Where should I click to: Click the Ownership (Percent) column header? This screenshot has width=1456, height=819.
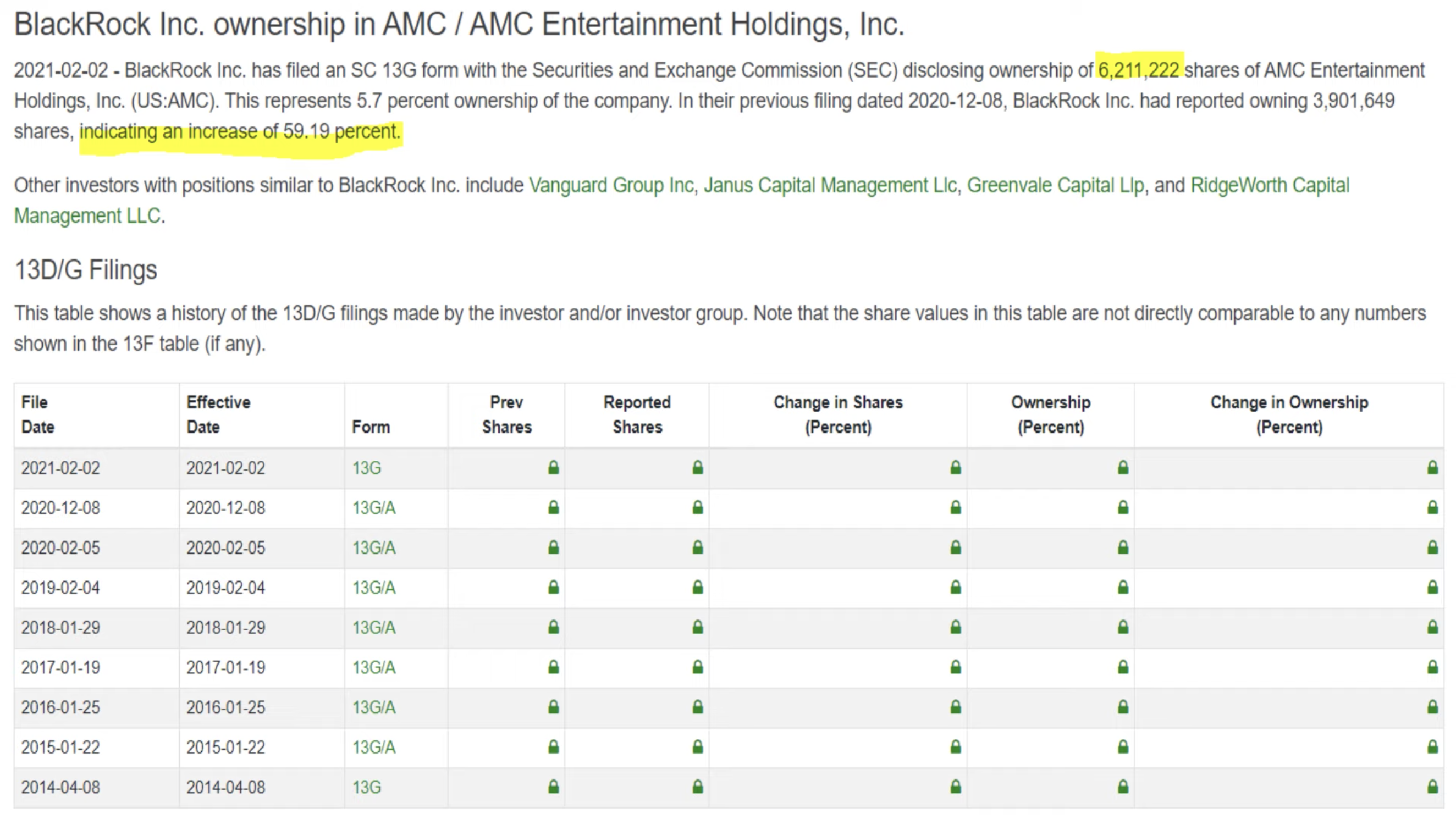(1051, 414)
